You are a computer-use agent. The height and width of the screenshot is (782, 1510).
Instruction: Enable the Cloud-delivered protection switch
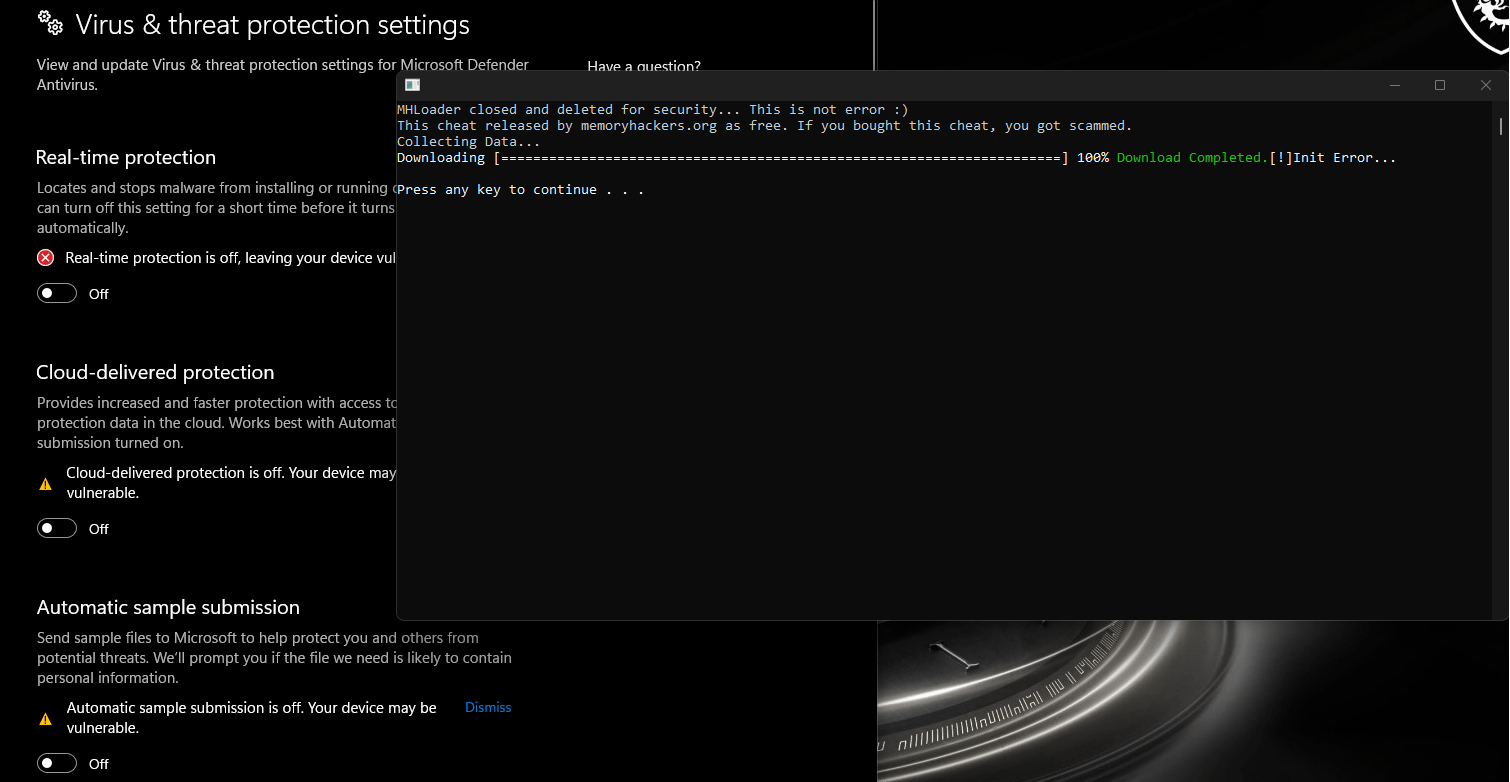(57, 528)
